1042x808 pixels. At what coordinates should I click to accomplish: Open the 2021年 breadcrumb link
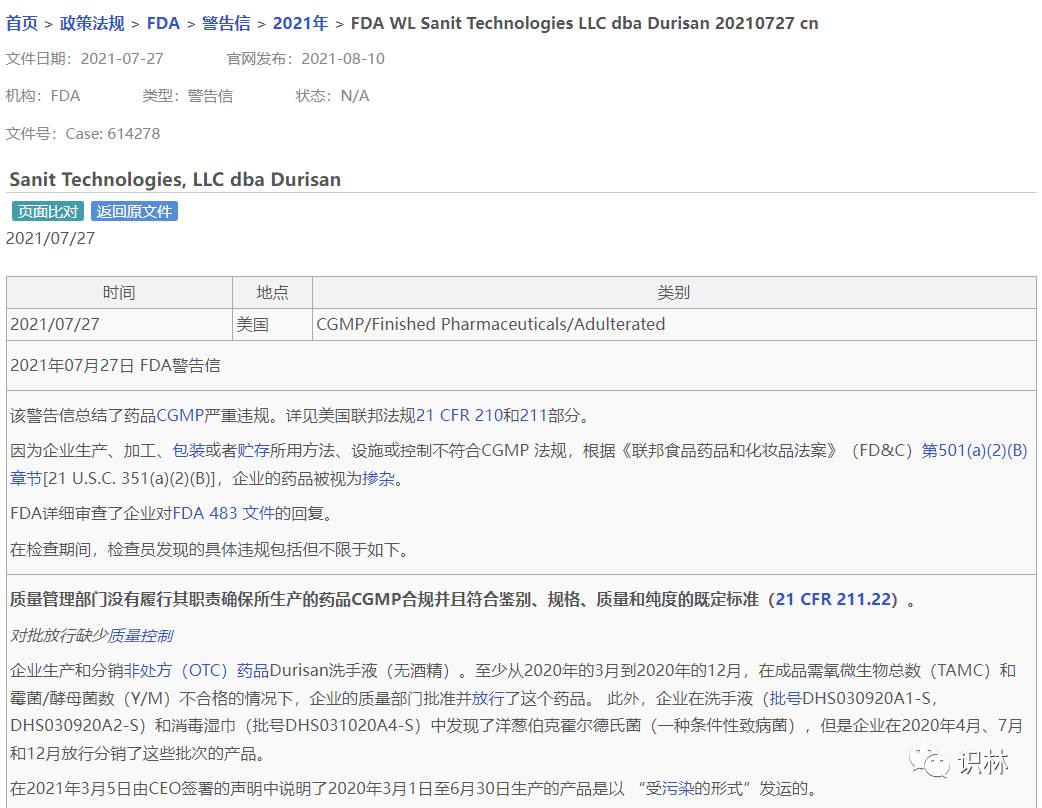point(300,23)
